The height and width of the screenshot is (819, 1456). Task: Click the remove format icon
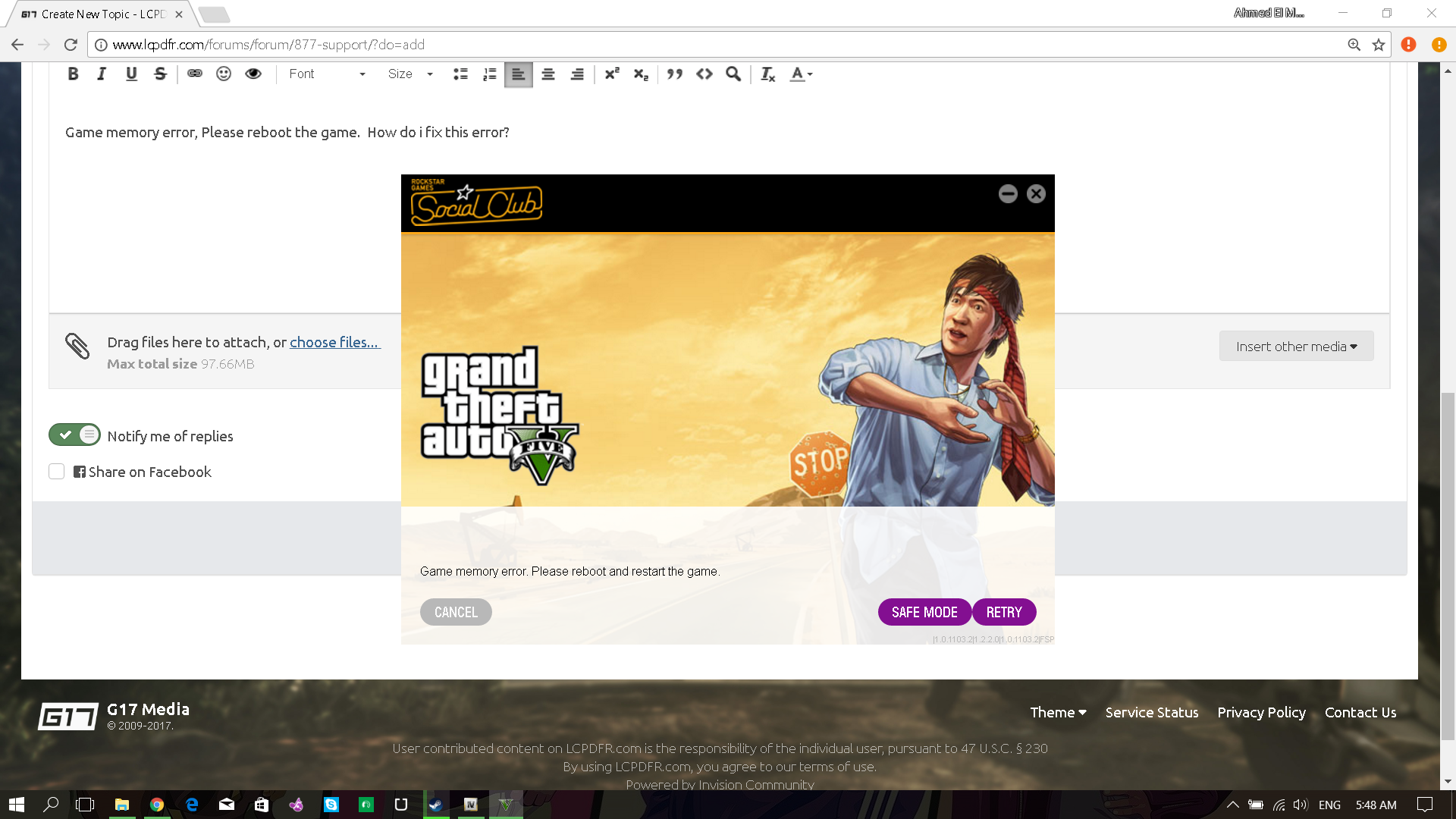(x=767, y=74)
